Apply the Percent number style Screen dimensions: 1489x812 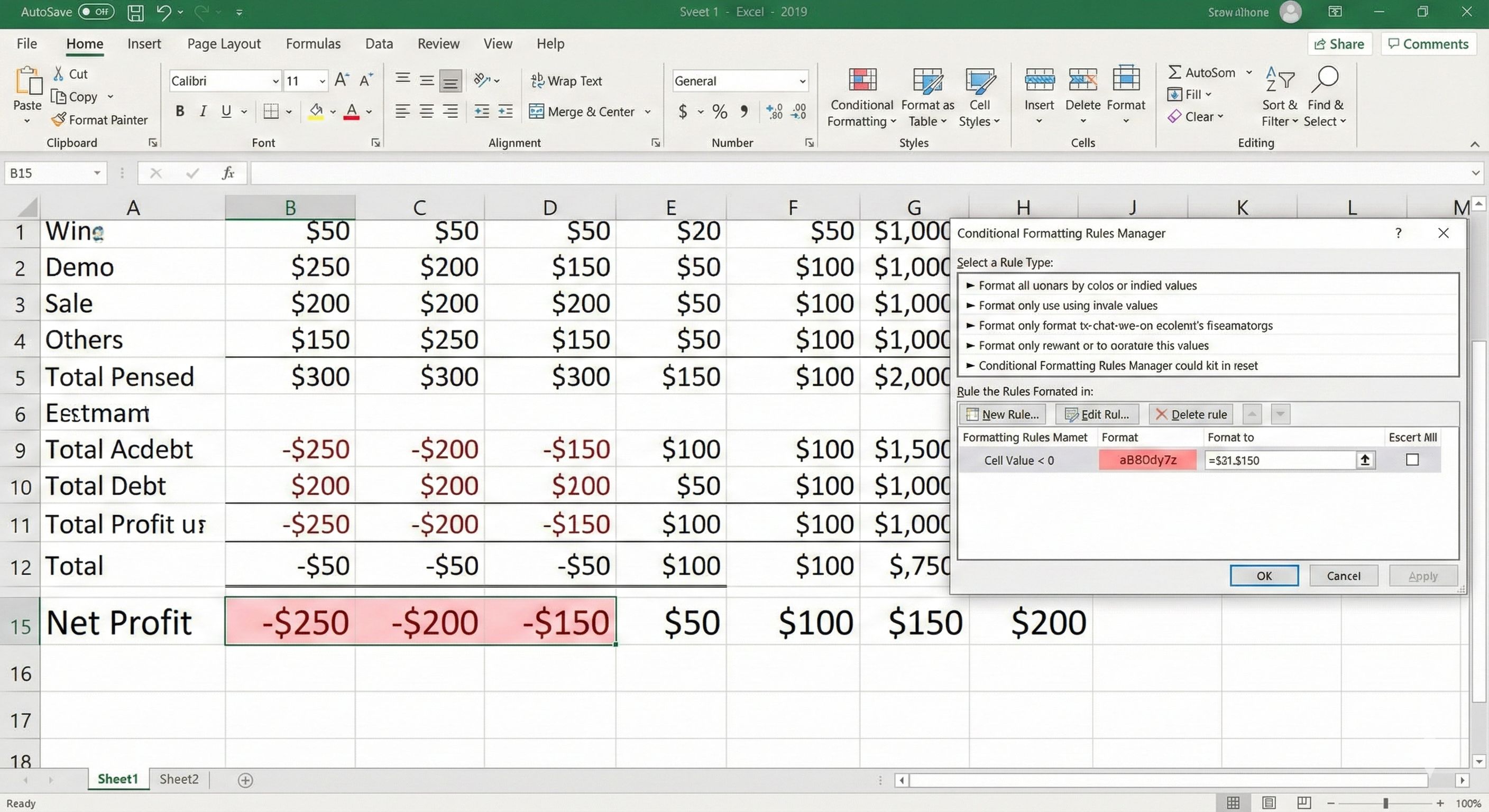click(719, 112)
